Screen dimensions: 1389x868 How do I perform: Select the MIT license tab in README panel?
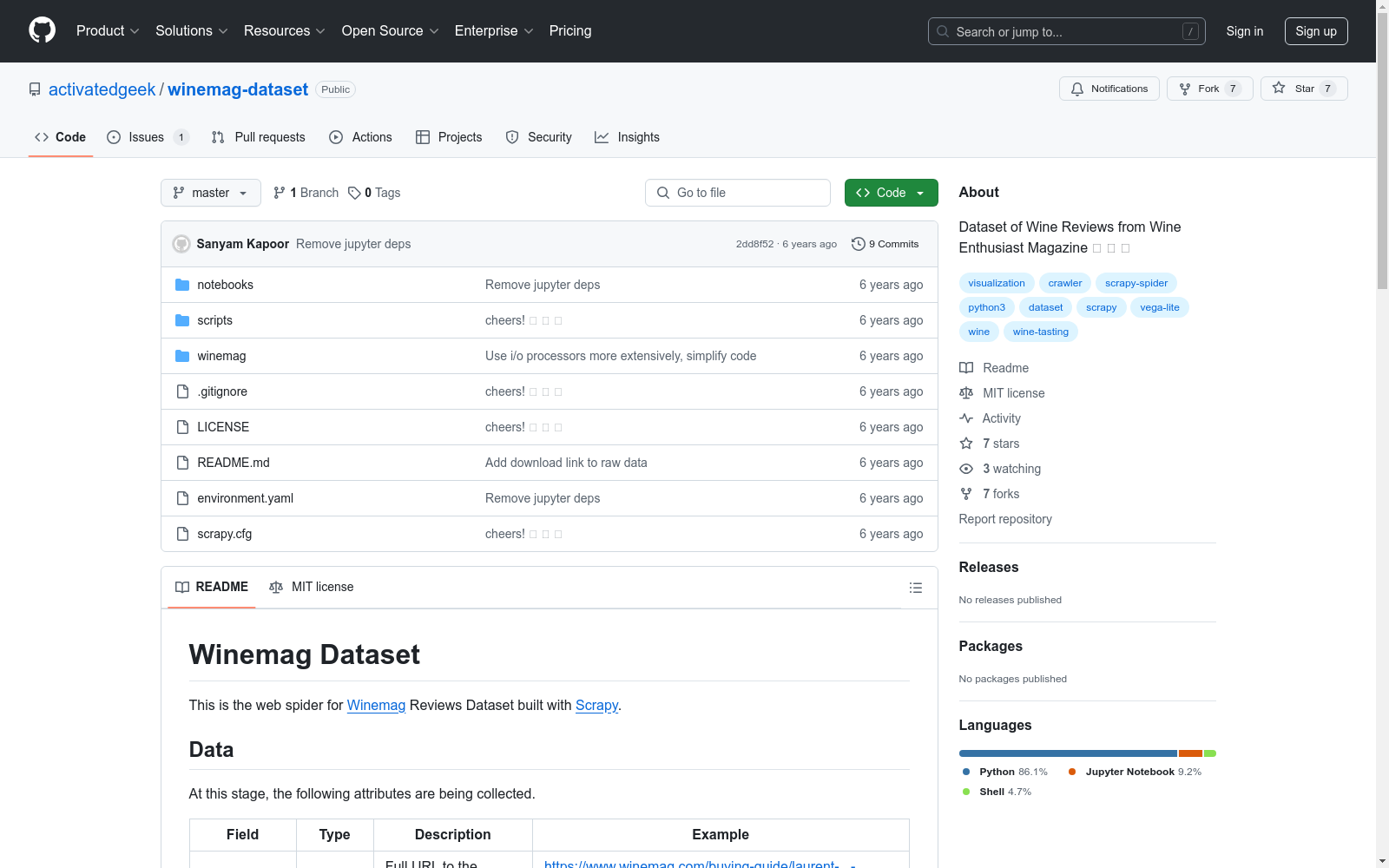coord(312,587)
